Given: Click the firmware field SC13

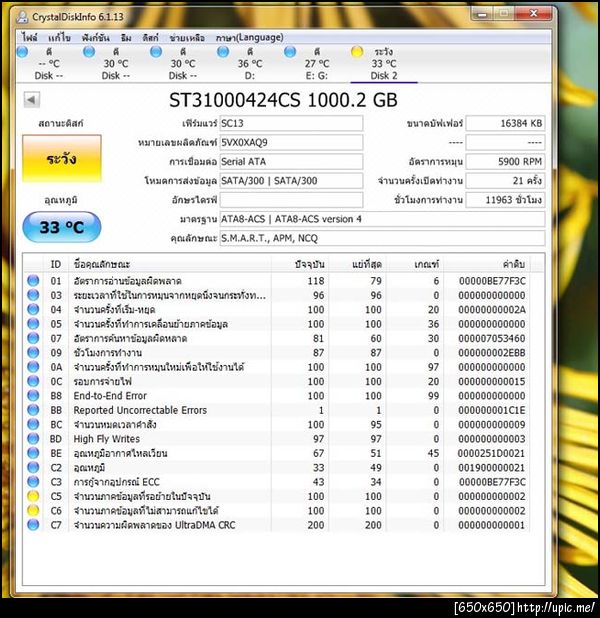Looking at the screenshot, I should tap(291, 123).
